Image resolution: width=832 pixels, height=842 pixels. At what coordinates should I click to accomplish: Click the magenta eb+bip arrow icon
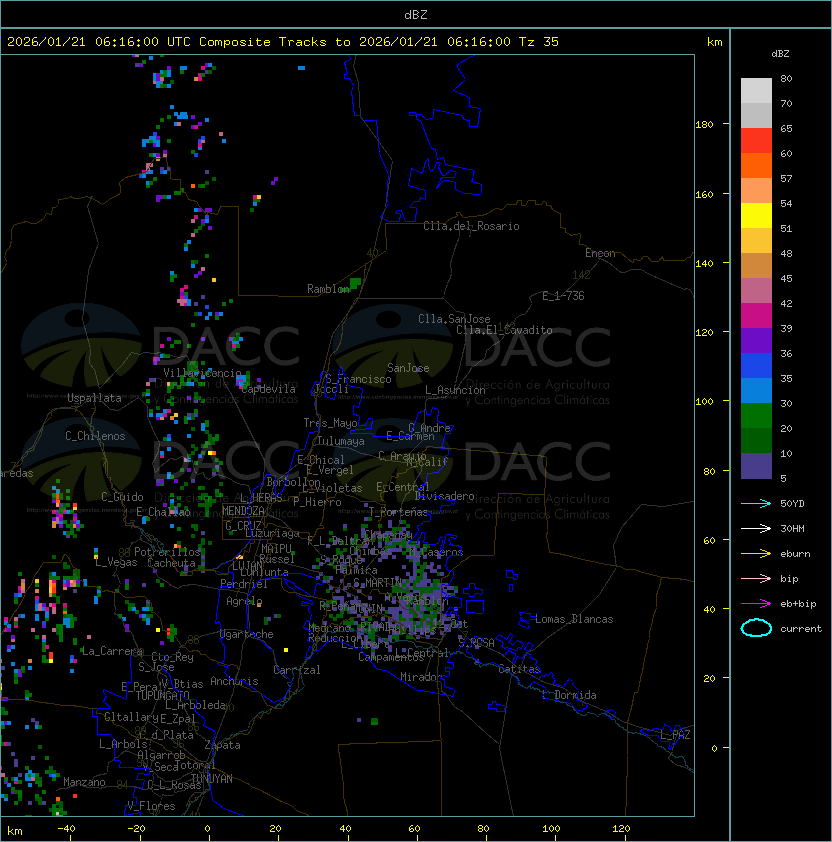pyautogui.click(x=756, y=603)
